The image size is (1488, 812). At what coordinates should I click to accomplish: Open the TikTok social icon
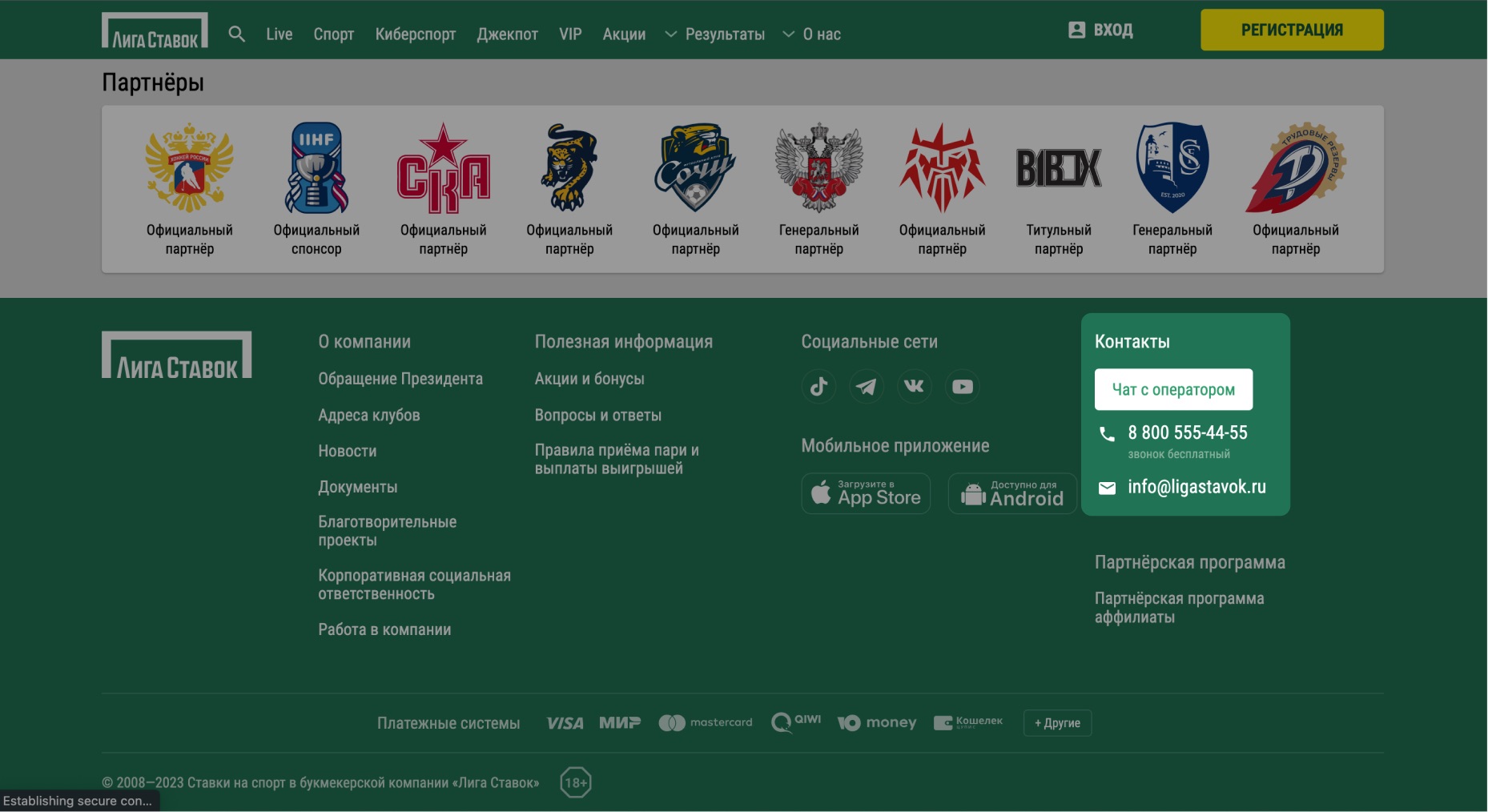click(x=818, y=386)
